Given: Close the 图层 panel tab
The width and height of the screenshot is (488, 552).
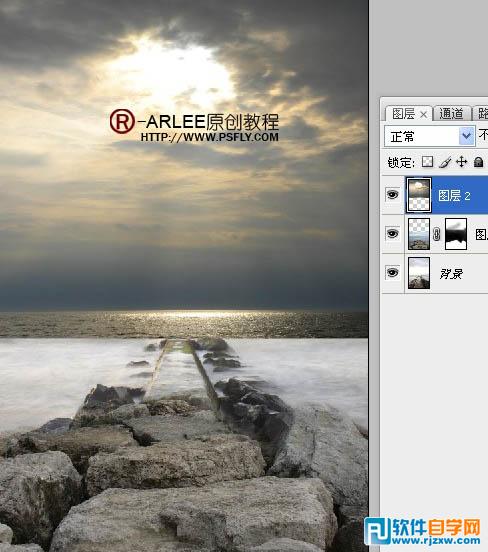Looking at the screenshot, I should click(x=424, y=114).
